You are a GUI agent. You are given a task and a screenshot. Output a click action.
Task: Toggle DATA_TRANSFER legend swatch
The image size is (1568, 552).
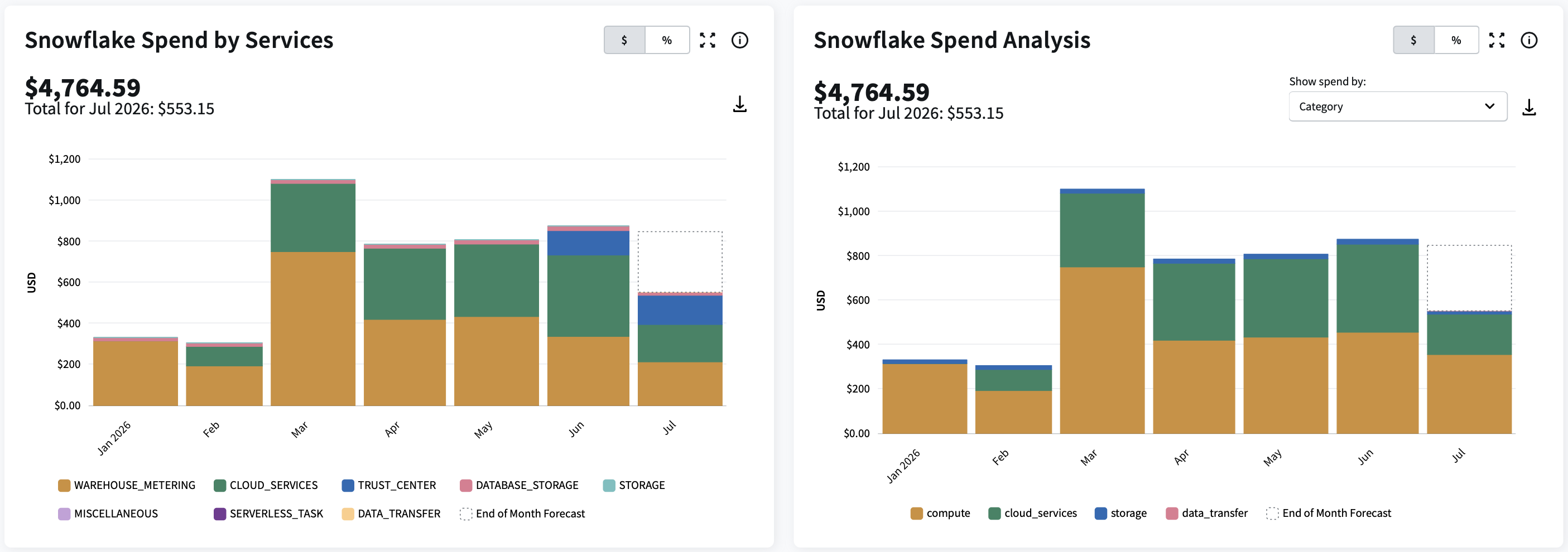coord(348,514)
